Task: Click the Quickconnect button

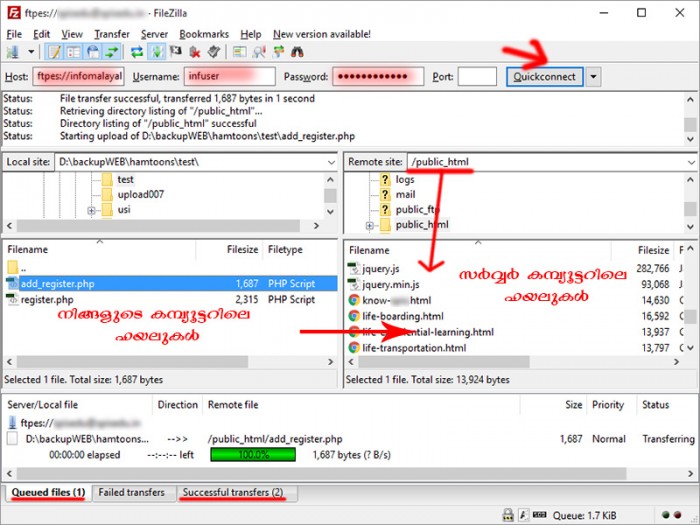Action: coord(544,77)
